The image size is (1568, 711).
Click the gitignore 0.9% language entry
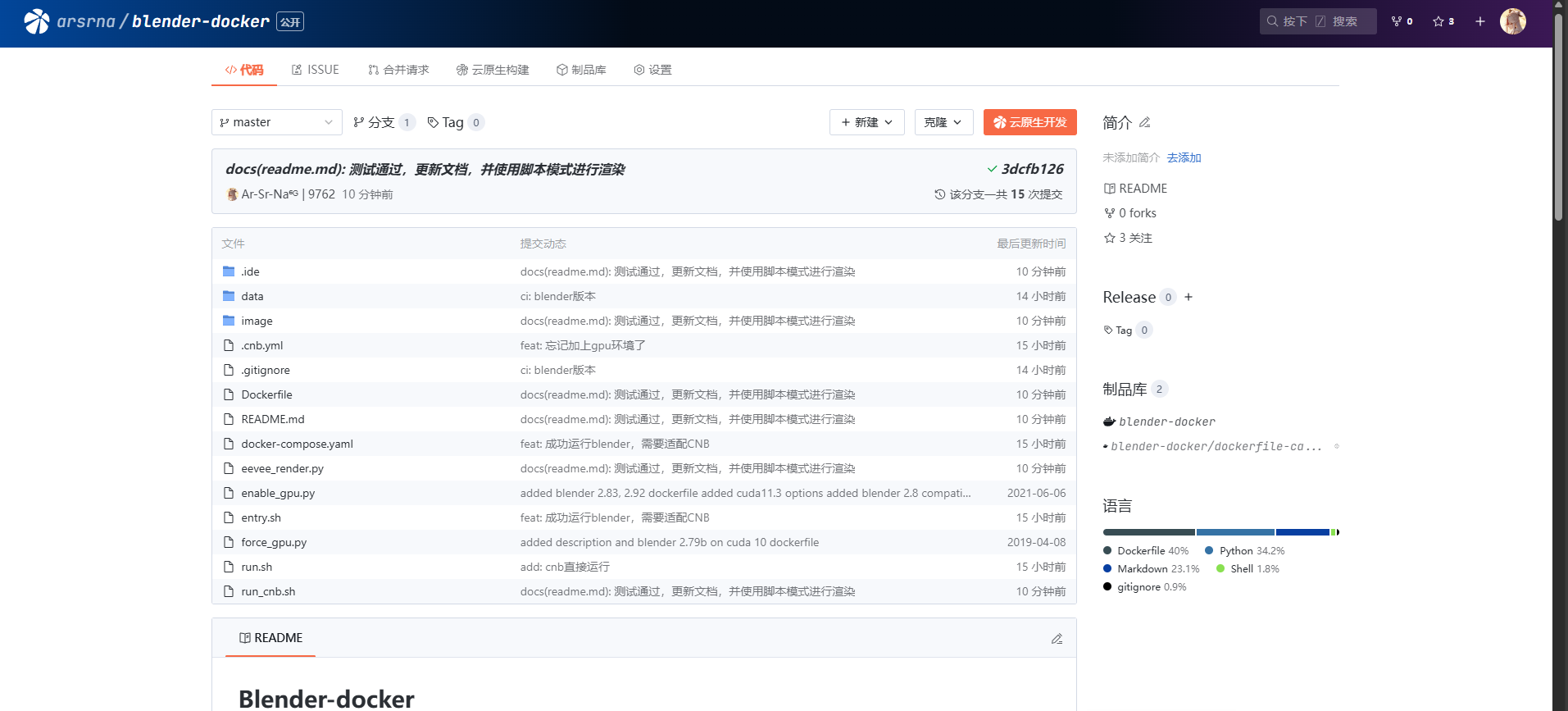click(x=1145, y=586)
